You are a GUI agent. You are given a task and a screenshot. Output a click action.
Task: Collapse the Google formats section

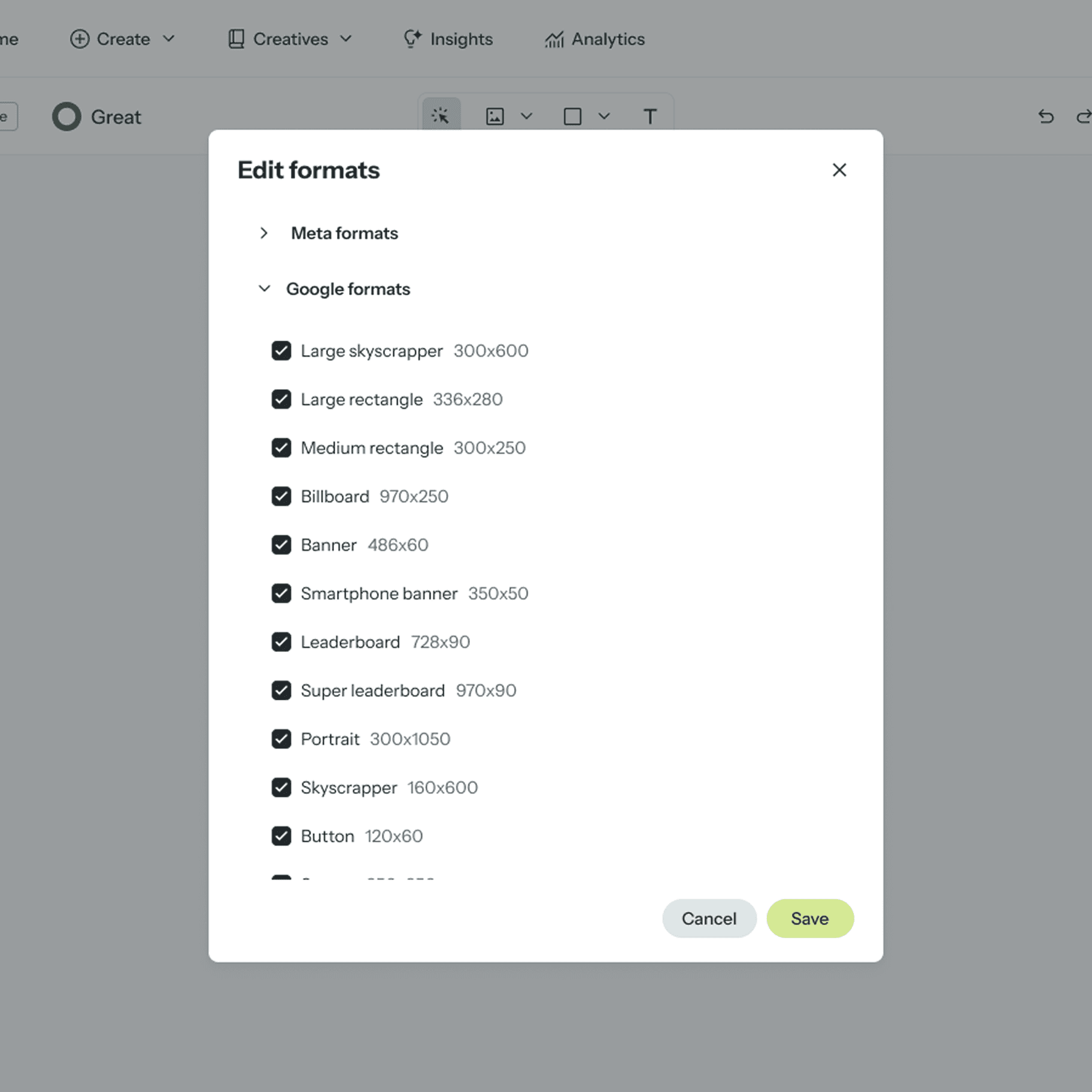pyautogui.click(x=264, y=288)
